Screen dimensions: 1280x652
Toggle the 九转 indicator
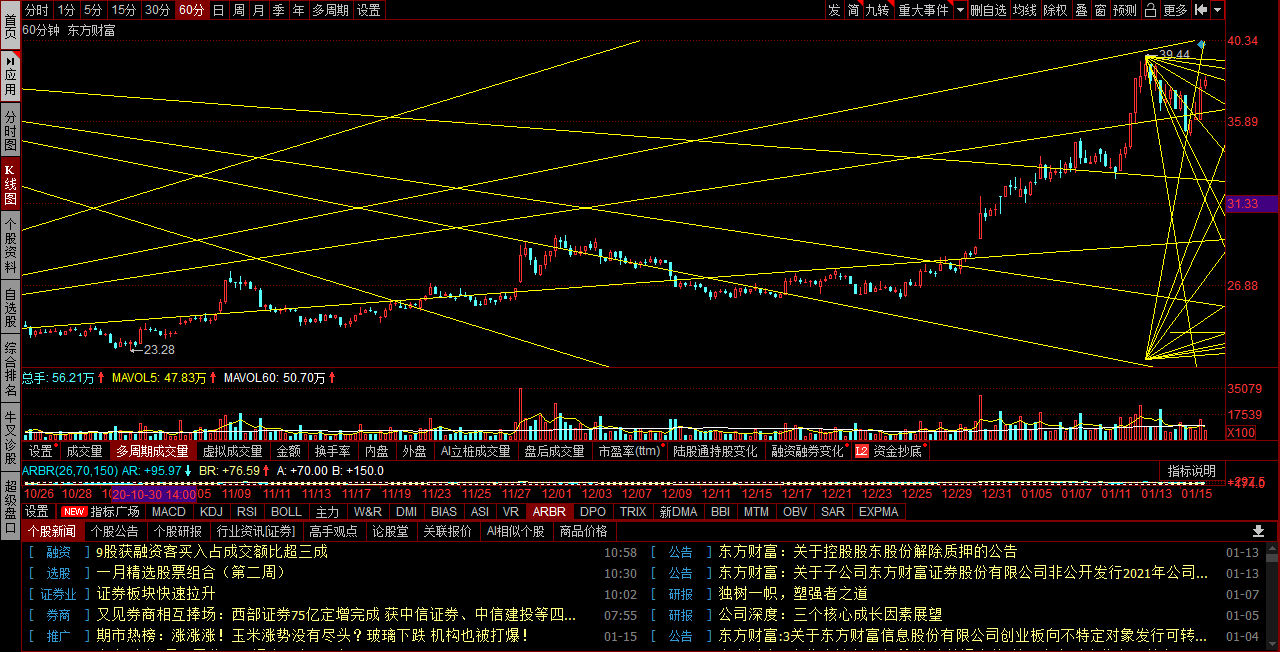click(877, 10)
